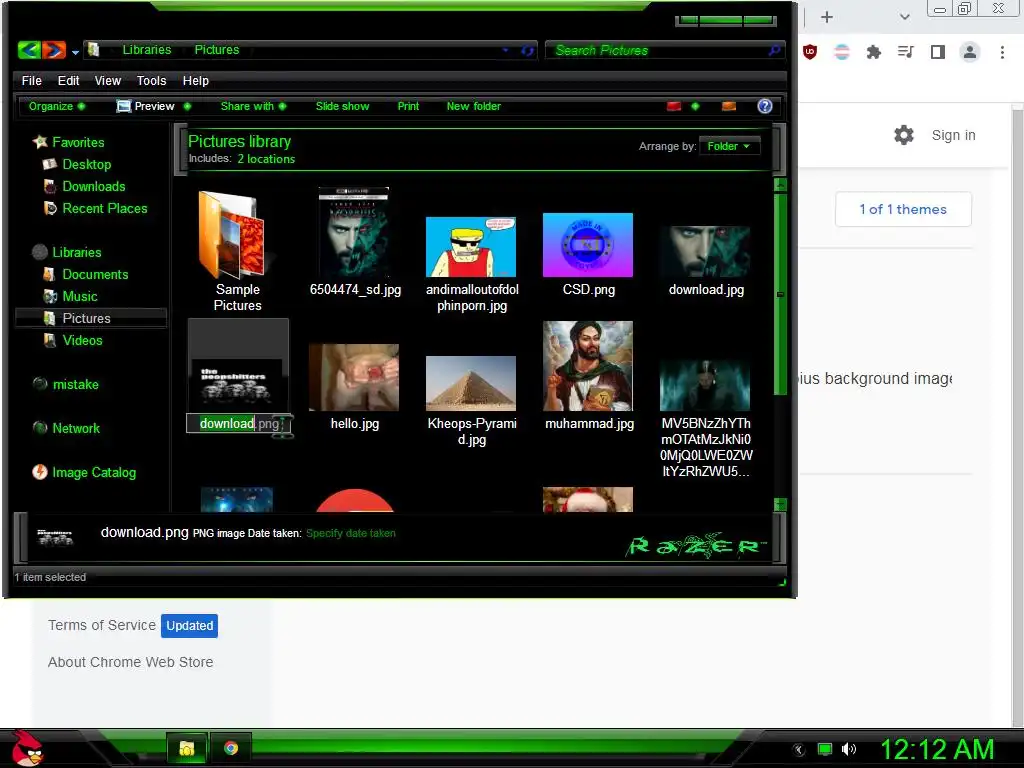Open the Chrome profile avatar
Screen dimensions: 1024x768
970,52
